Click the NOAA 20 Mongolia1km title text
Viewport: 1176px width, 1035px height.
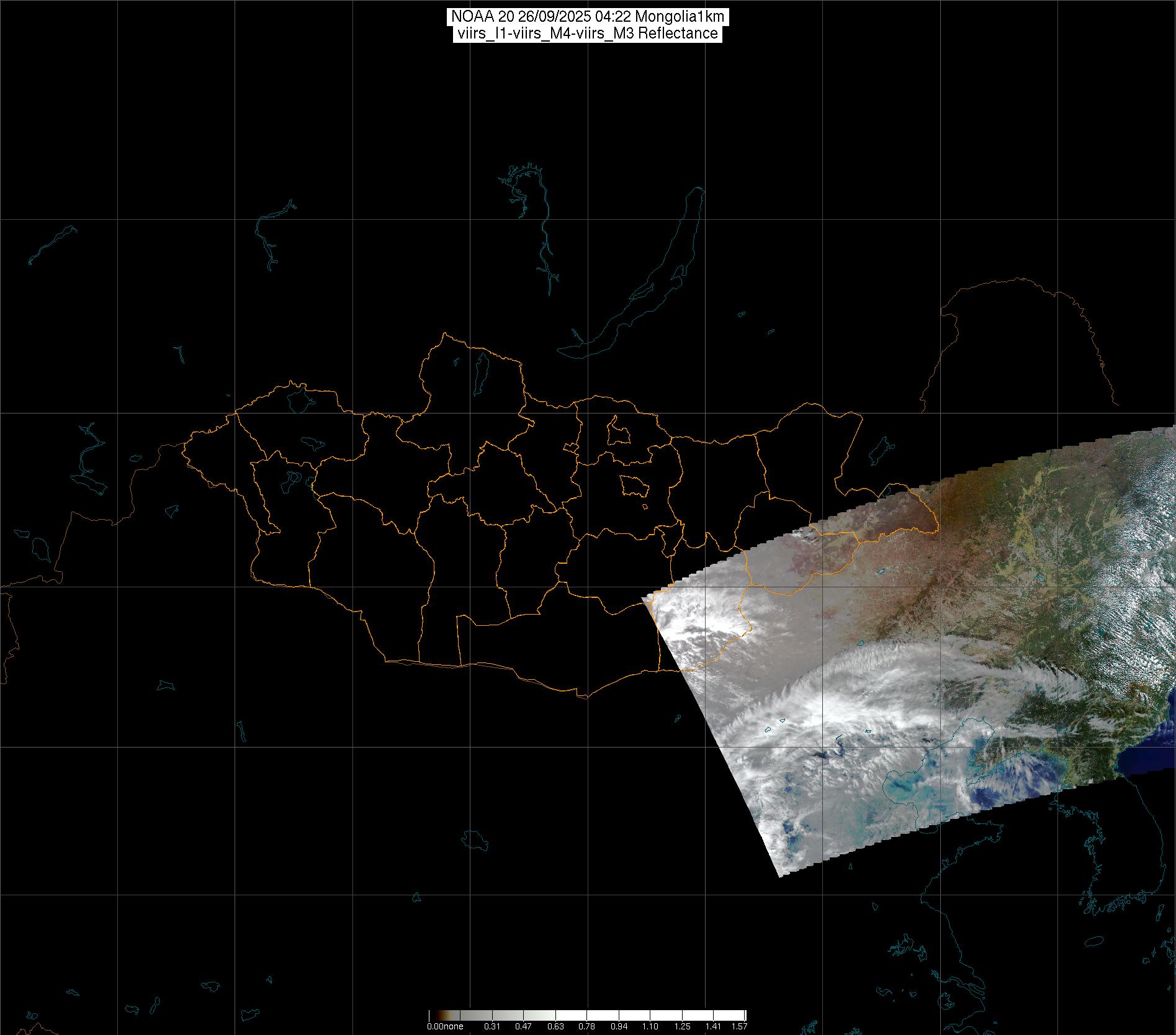pos(587,17)
